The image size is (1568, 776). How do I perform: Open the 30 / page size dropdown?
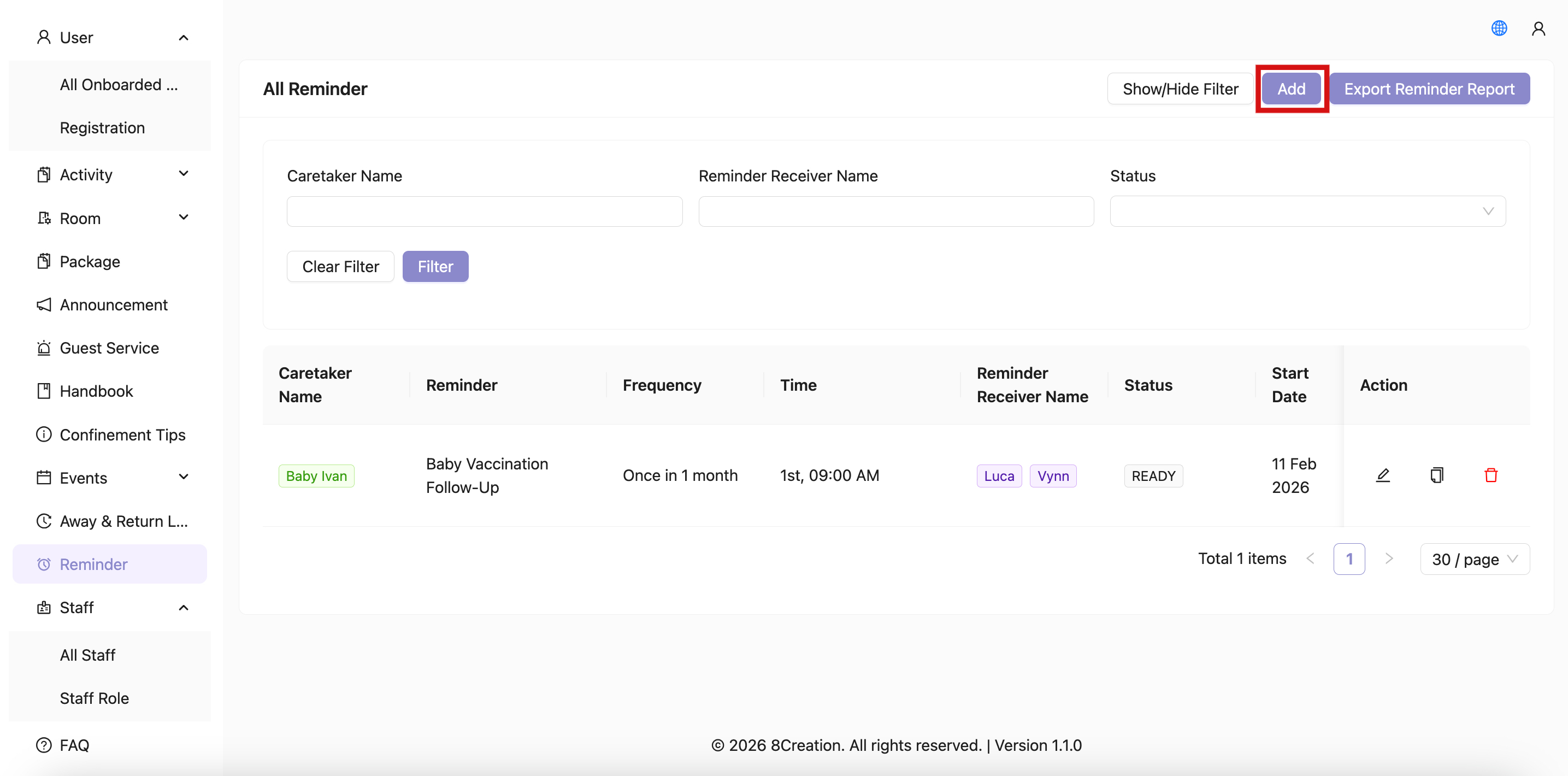(1473, 559)
